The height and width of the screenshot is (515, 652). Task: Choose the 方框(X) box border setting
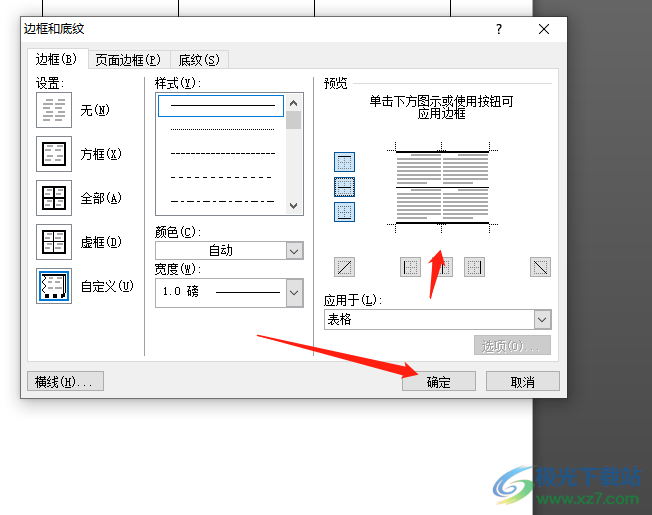tap(54, 154)
